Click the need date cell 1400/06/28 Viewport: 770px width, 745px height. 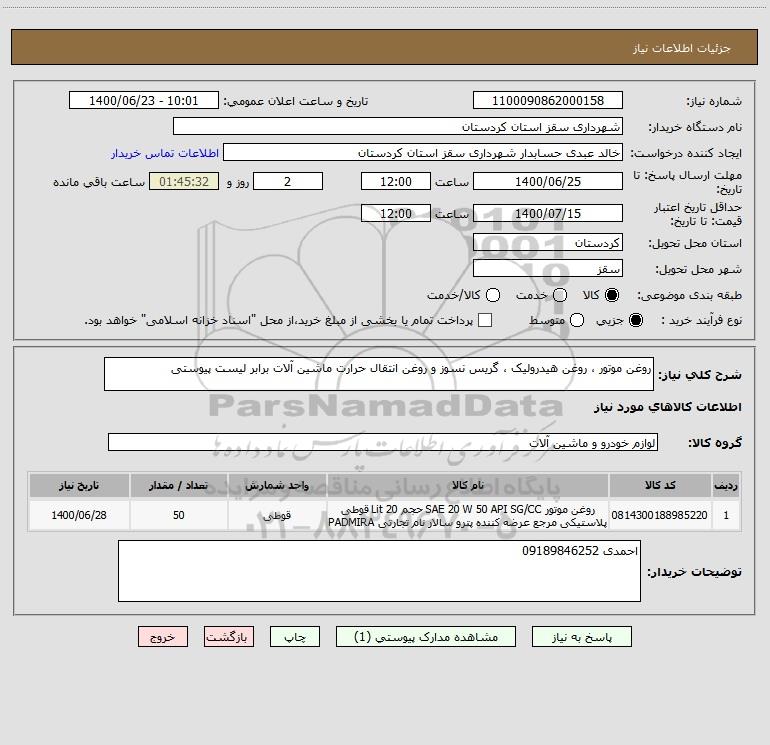(x=79, y=515)
